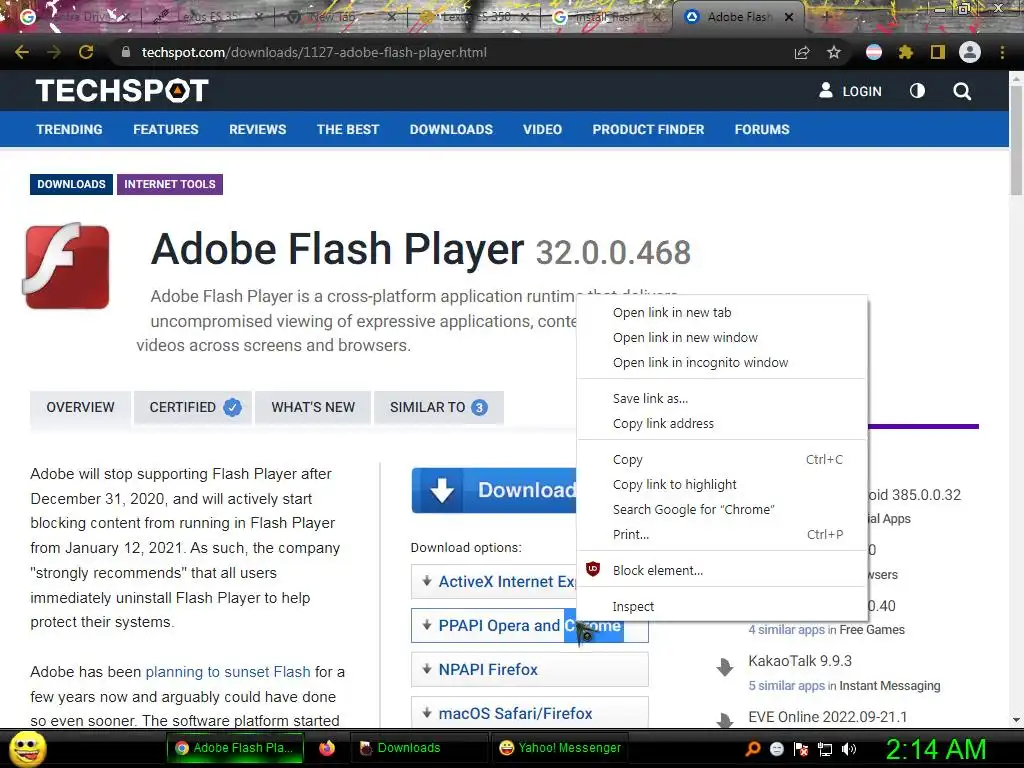Click the DOWNLOADS breadcrumb tag
1024x768 pixels.
click(x=71, y=184)
